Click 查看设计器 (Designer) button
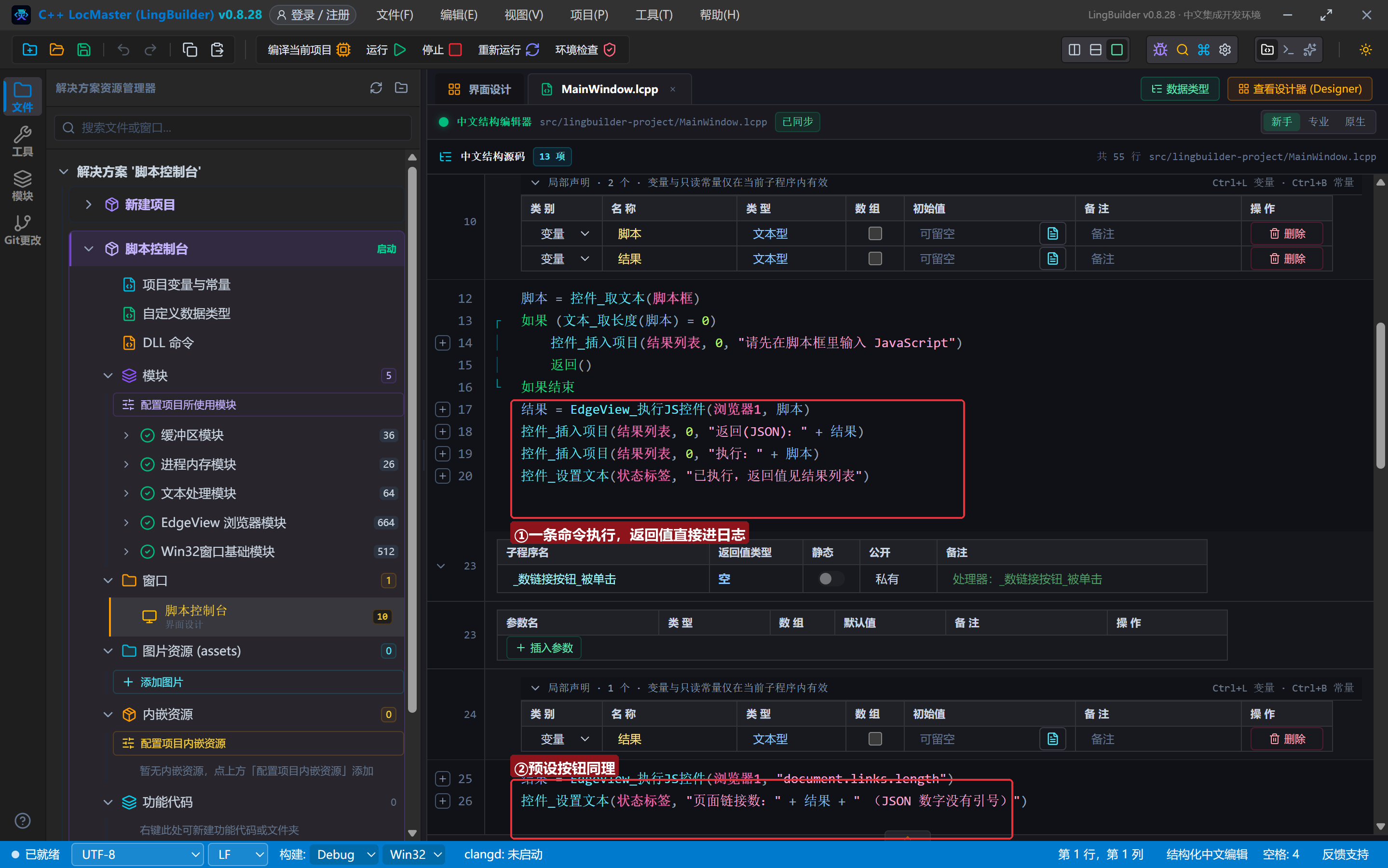 pos(1300,89)
